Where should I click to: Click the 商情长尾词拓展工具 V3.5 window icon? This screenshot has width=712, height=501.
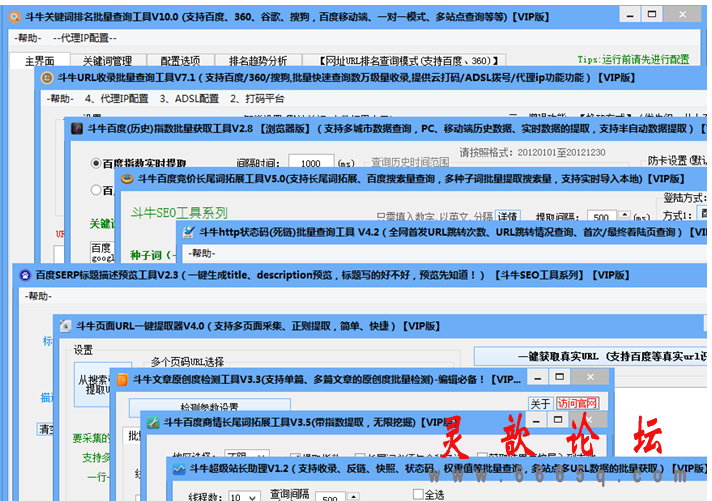click(x=153, y=422)
